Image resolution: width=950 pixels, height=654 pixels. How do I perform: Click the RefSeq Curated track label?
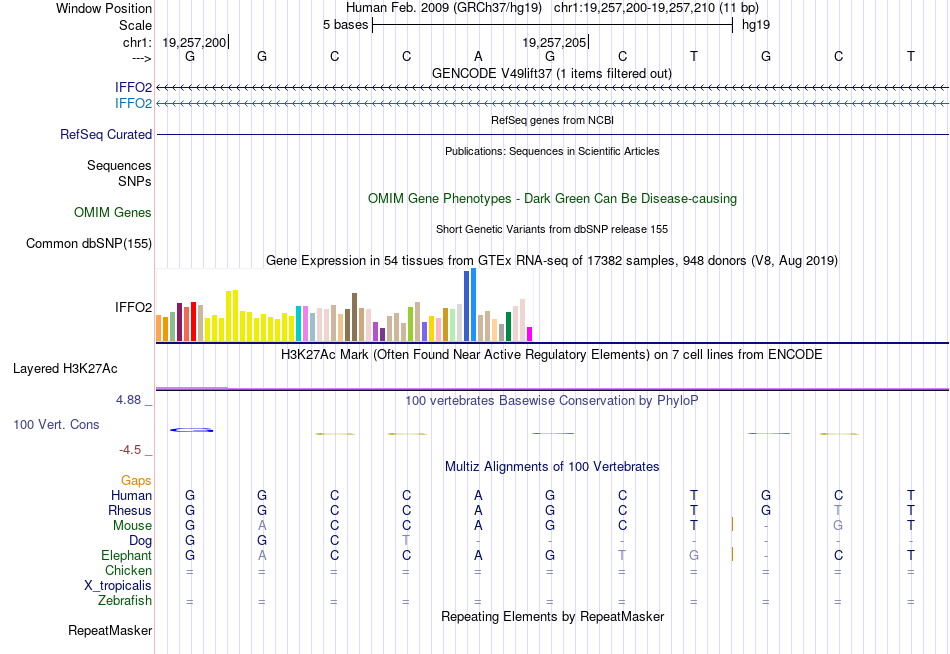[x=106, y=135]
